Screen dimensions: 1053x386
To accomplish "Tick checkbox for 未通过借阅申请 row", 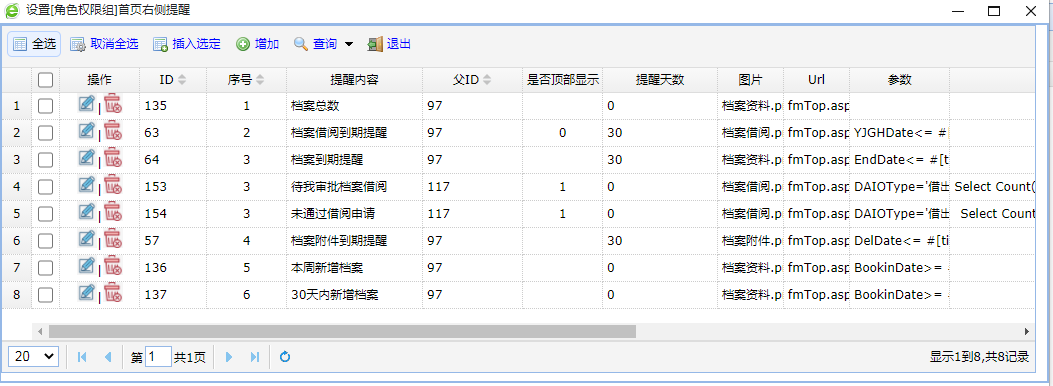I will (x=45, y=213).
